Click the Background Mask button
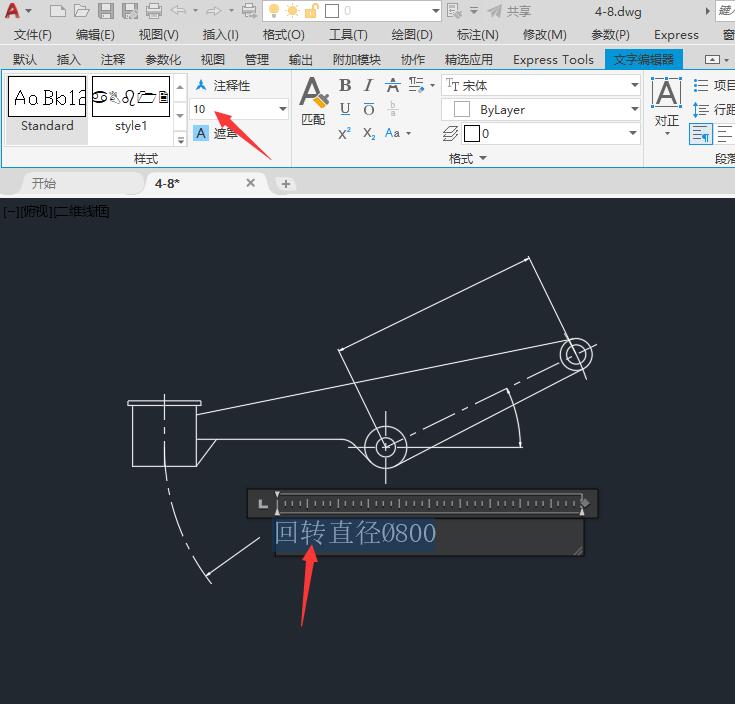Image resolution: width=735 pixels, height=704 pixels. (x=217, y=134)
